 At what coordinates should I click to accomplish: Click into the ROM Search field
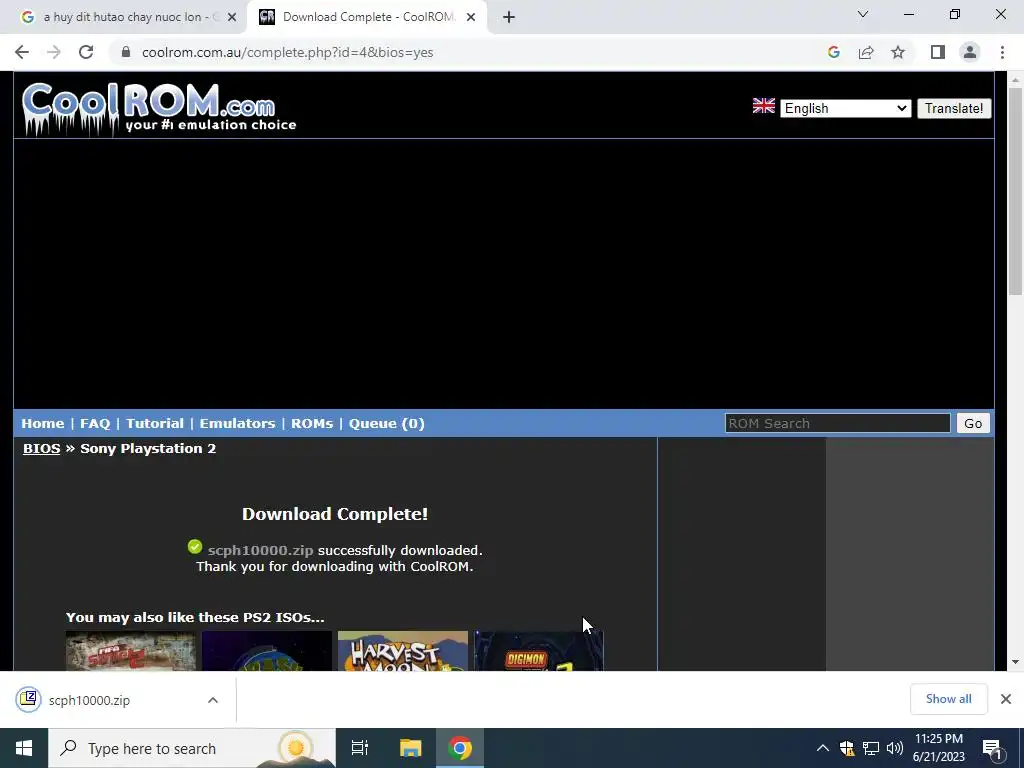tap(837, 423)
